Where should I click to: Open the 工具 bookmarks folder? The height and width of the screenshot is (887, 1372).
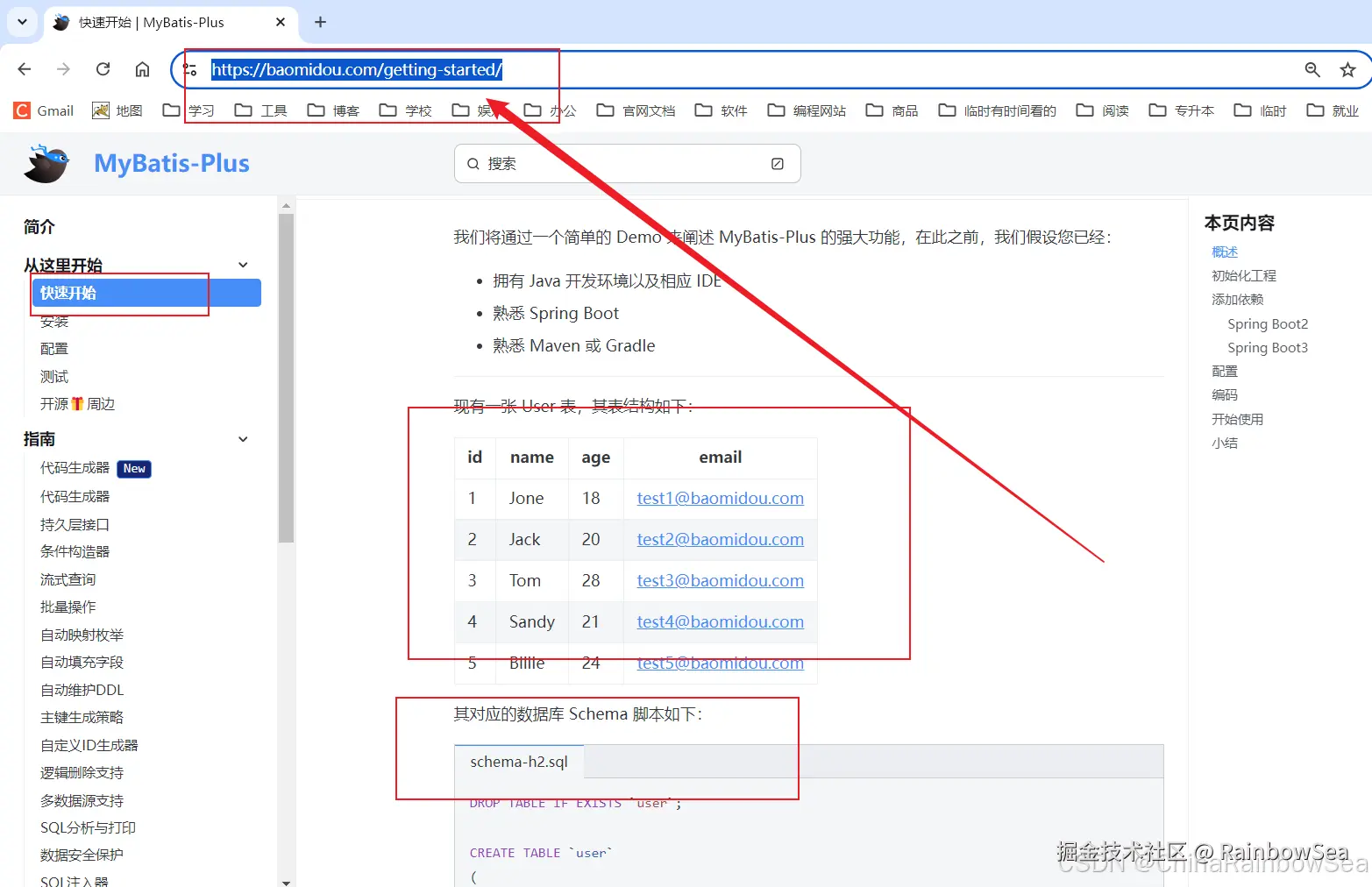(x=261, y=110)
